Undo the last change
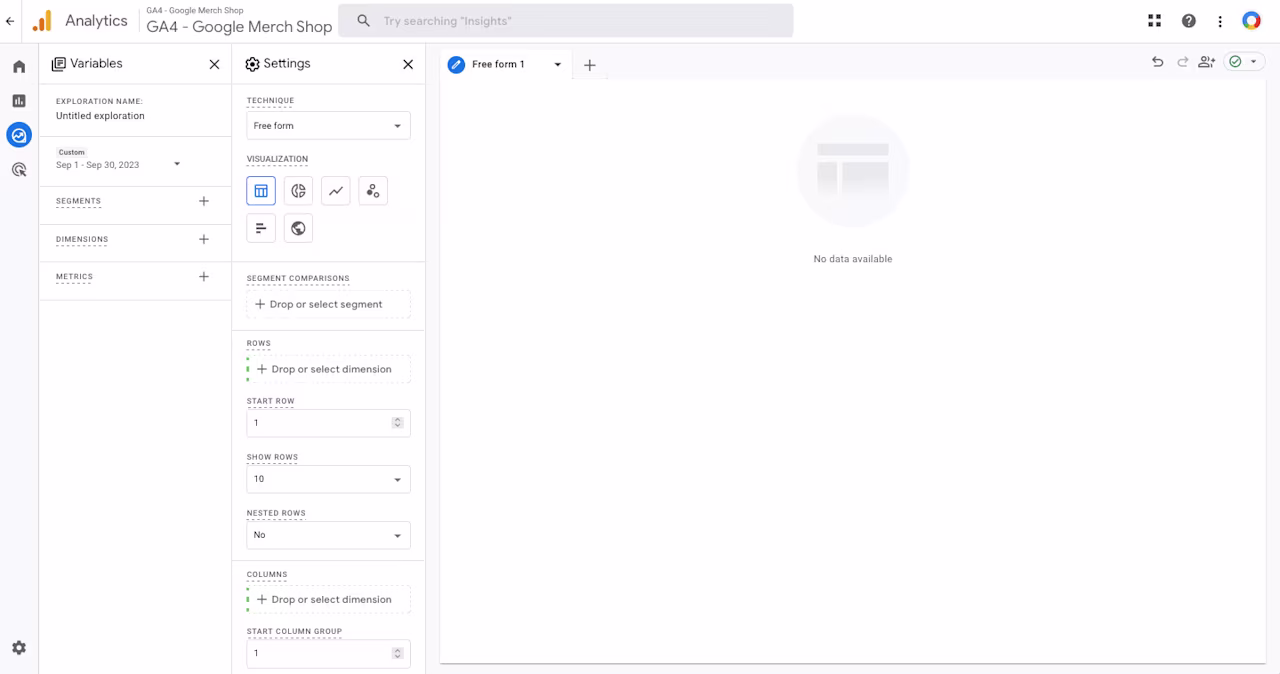 (1158, 62)
